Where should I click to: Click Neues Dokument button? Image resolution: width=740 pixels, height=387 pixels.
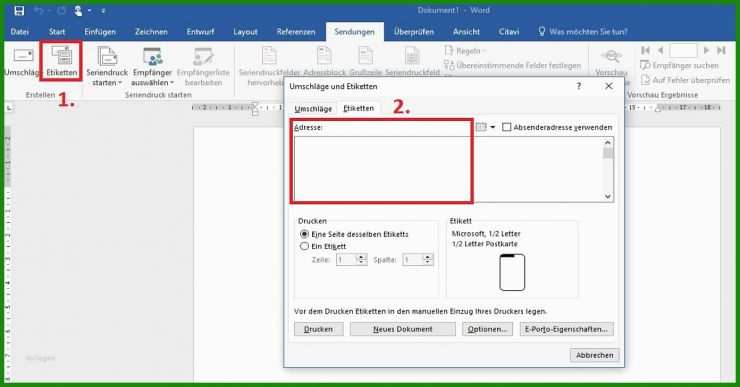(403, 329)
